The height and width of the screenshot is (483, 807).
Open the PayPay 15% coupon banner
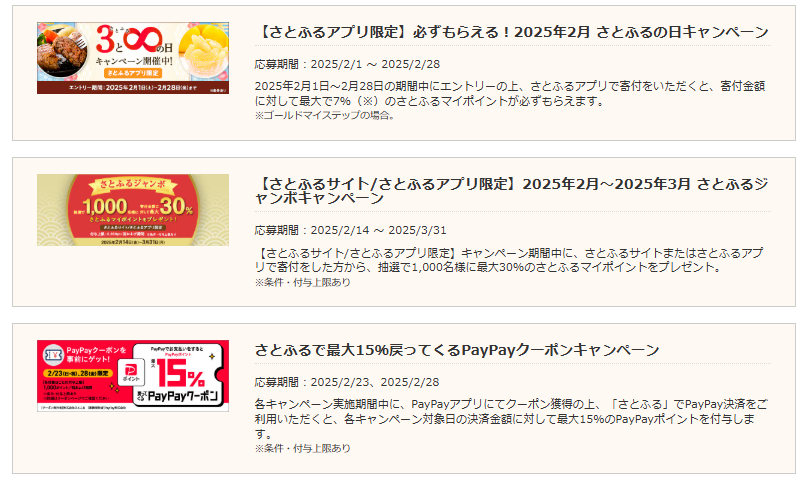point(133,376)
